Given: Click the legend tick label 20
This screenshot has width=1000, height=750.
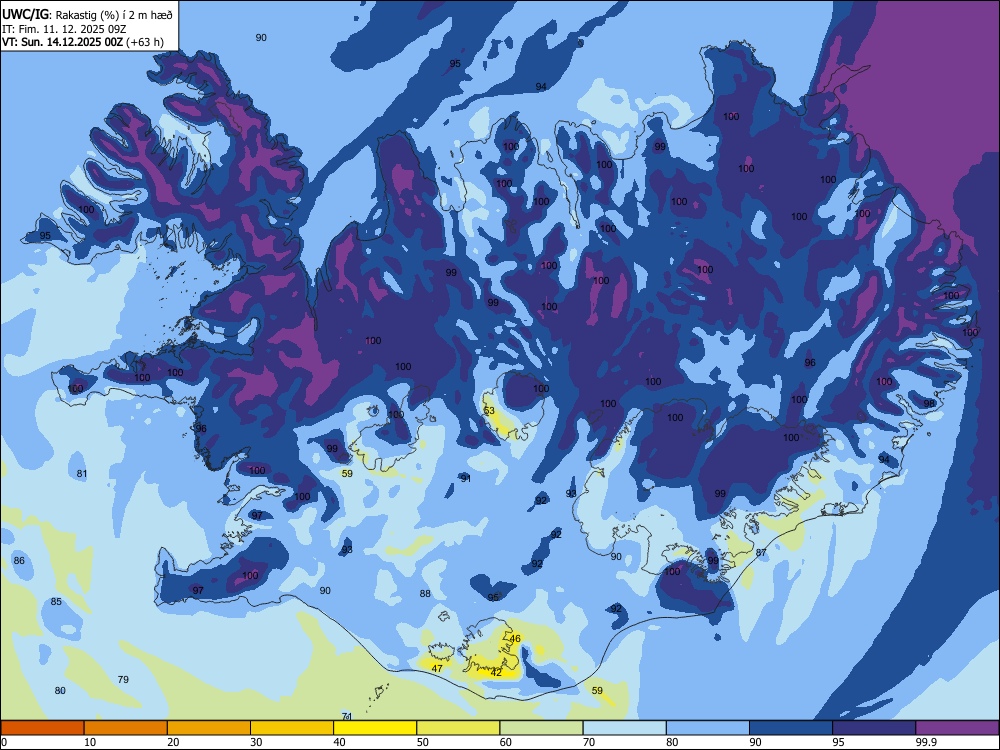Looking at the screenshot, I should click(x=173, y=742).
